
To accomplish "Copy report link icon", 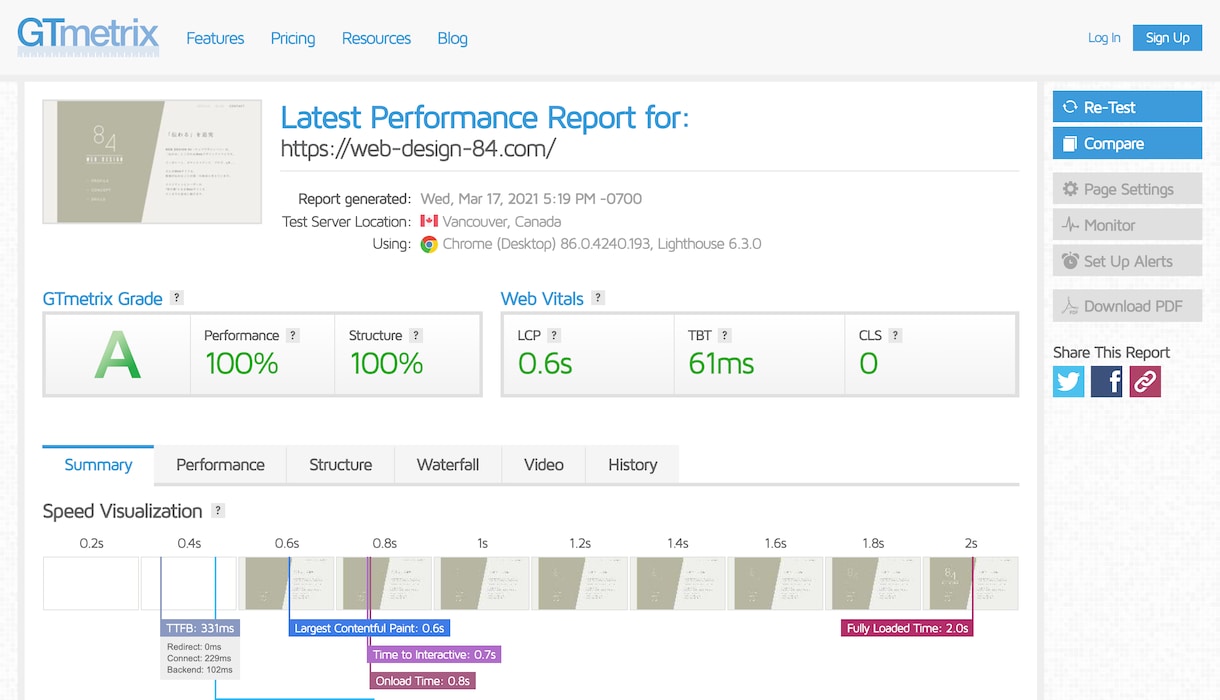I will (1145, 381).
